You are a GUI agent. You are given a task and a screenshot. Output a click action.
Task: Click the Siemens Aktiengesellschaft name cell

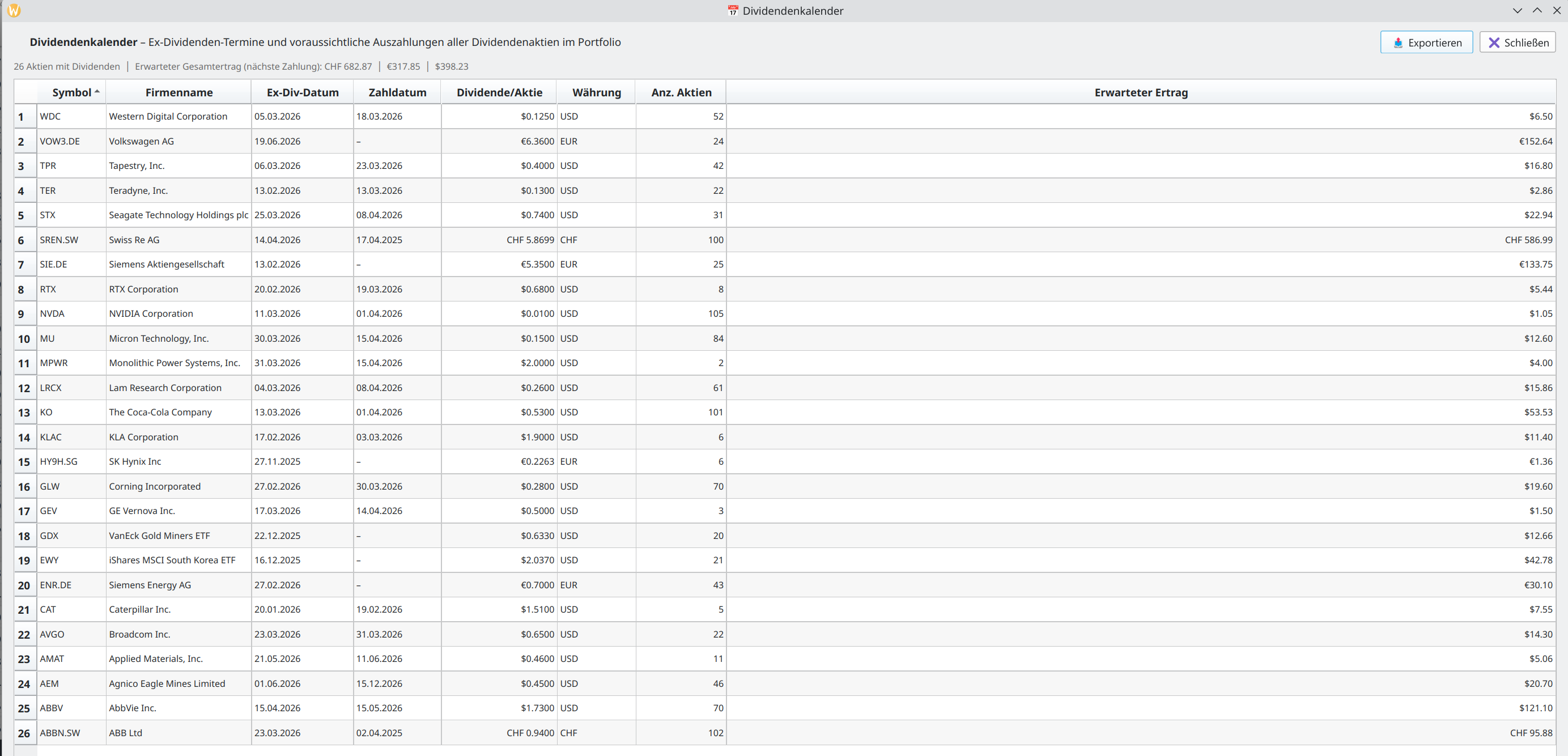pyautogui.click(x=179, y=264)
